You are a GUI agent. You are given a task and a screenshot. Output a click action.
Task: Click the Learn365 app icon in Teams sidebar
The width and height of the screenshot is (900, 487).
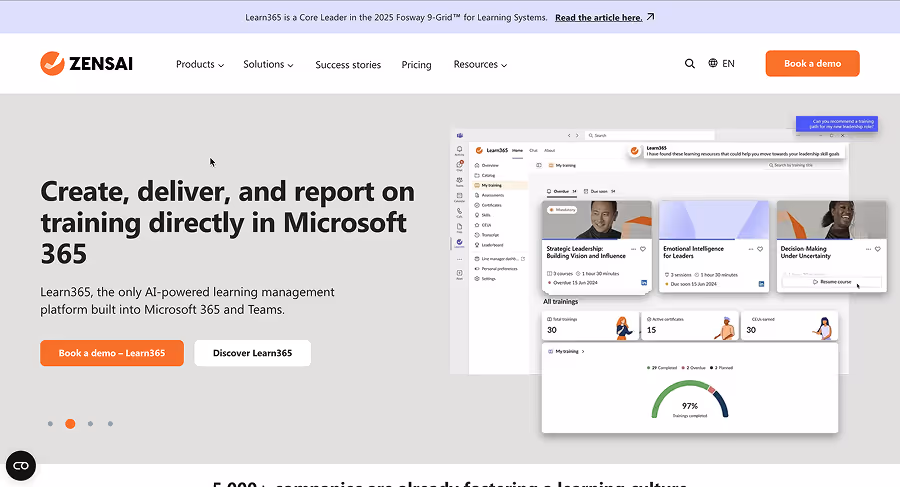(x=459, y=243)
